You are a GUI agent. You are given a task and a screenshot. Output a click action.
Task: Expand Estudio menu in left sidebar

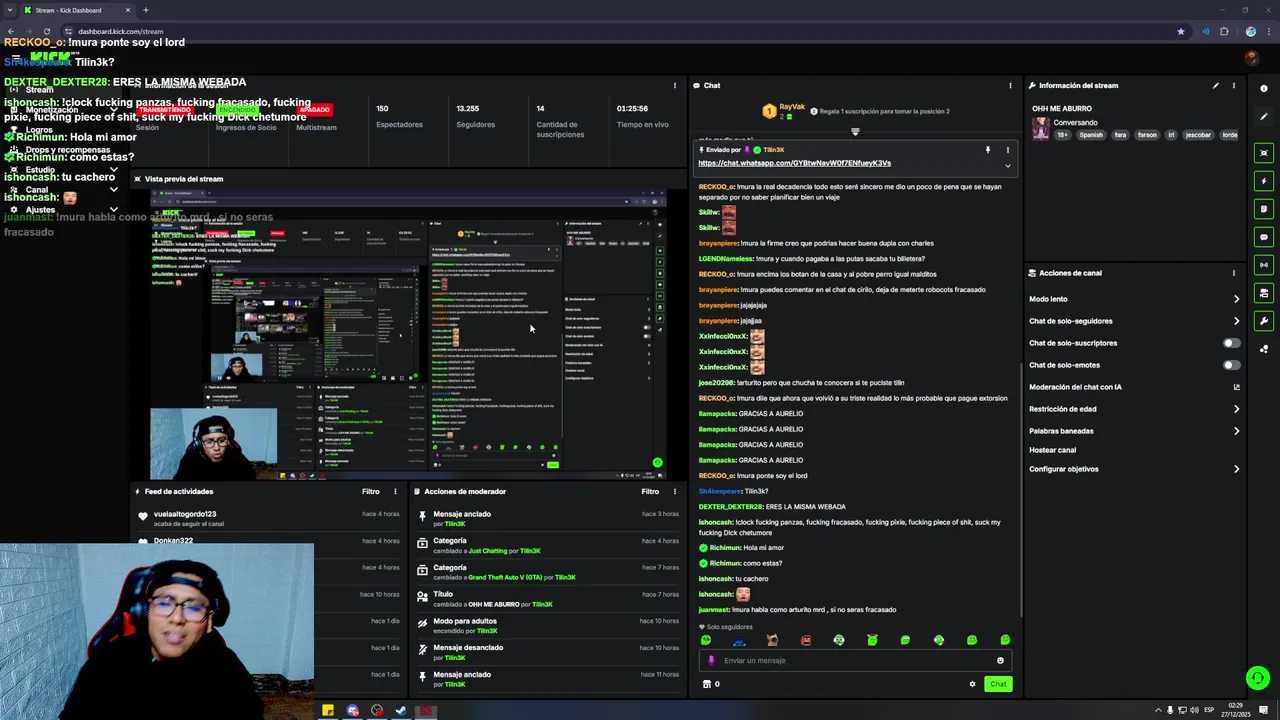point(113,170)
